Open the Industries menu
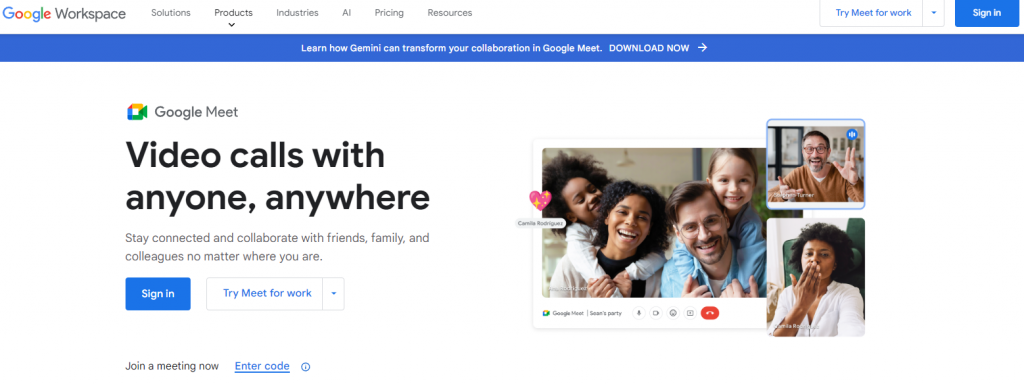This screenshot has width=1024, height=384. pos(297,12)
